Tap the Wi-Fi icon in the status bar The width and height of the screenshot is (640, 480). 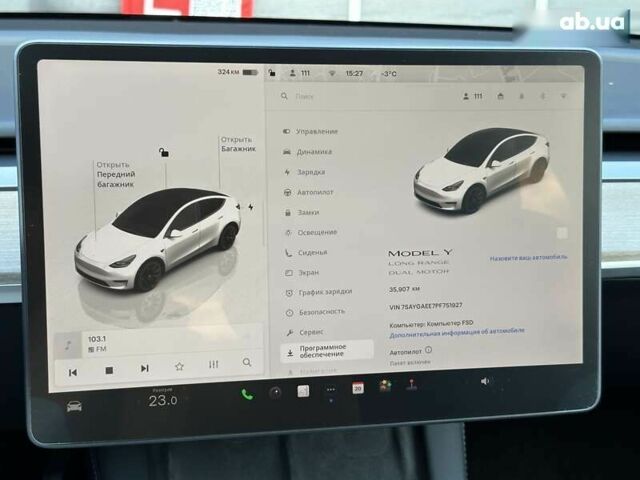tap(332, 73)
